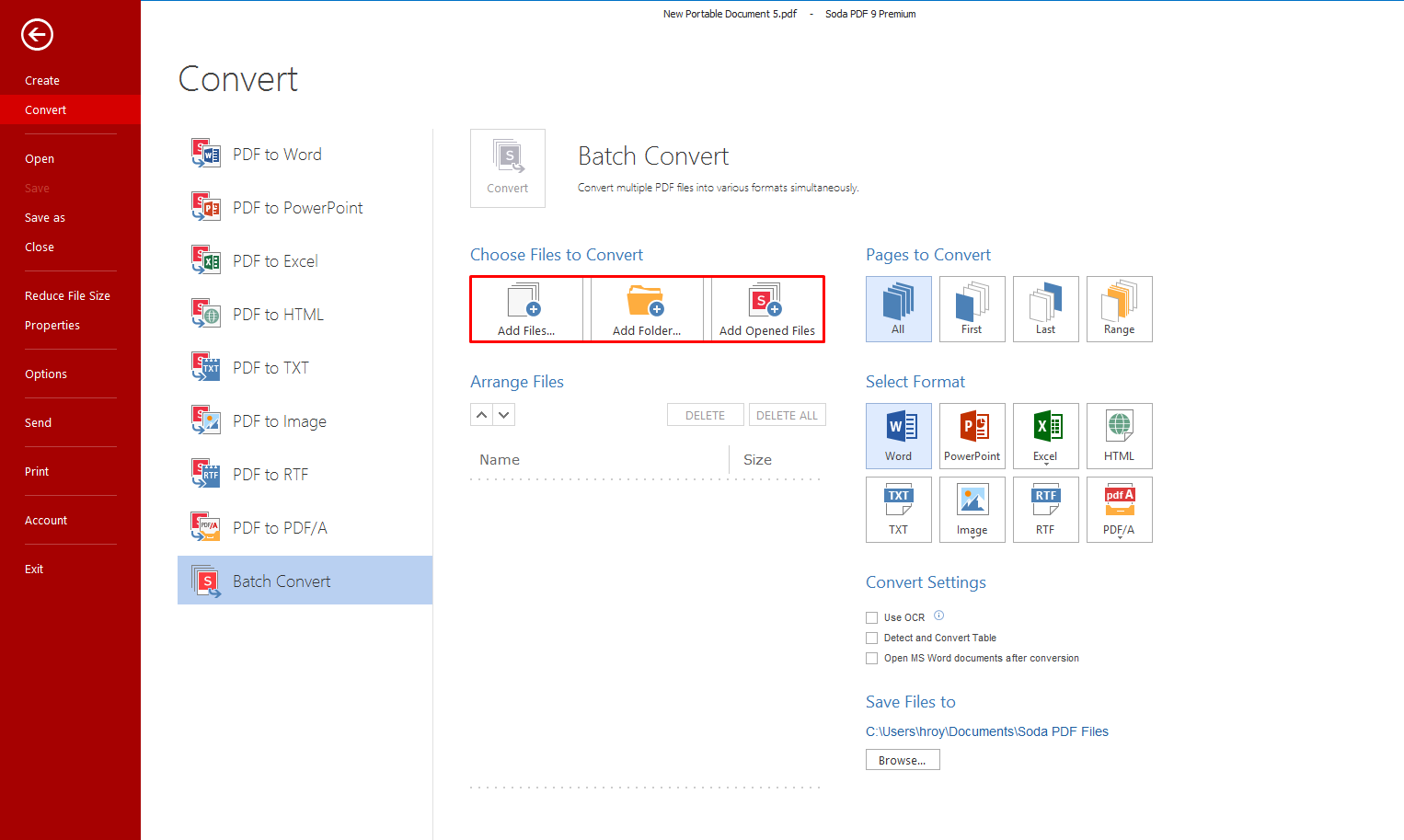Check Detect and Convert Table
The image size is (1404, 840).
click(x=871, y=639)
